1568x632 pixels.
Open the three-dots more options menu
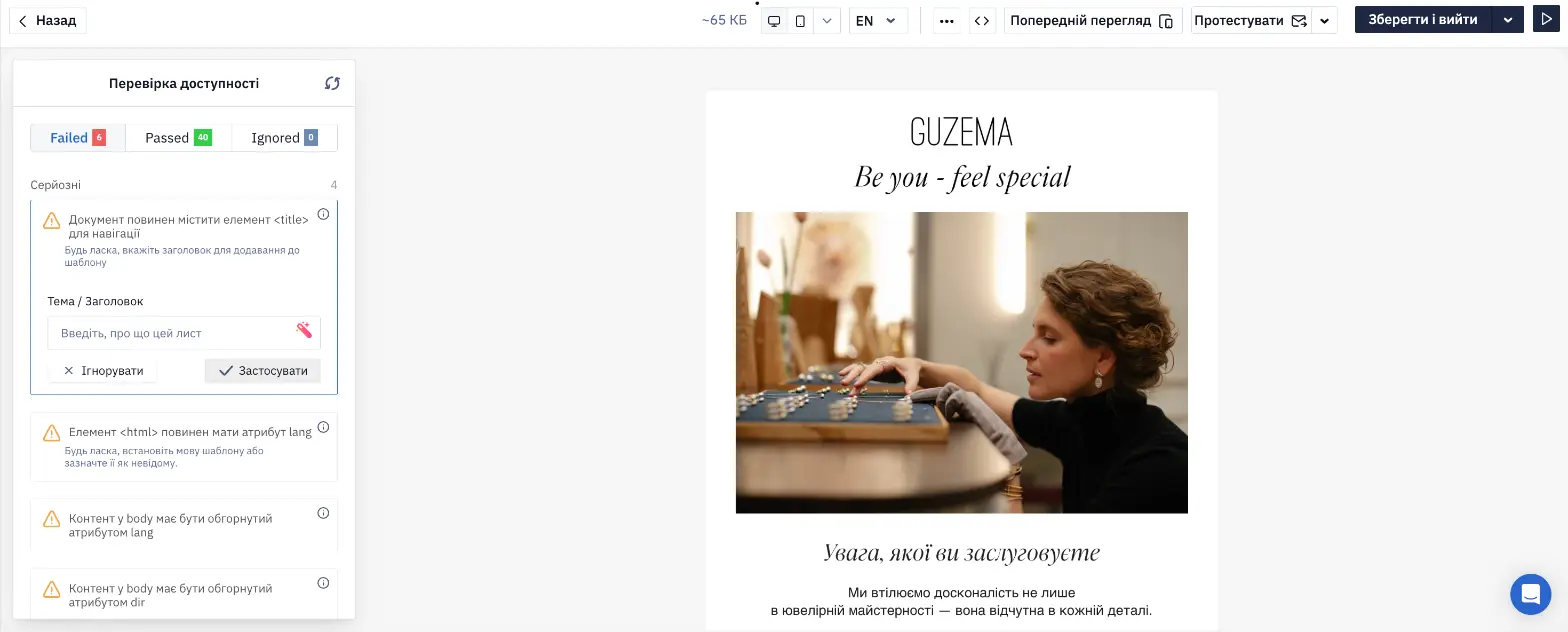(x=947, y=21)
